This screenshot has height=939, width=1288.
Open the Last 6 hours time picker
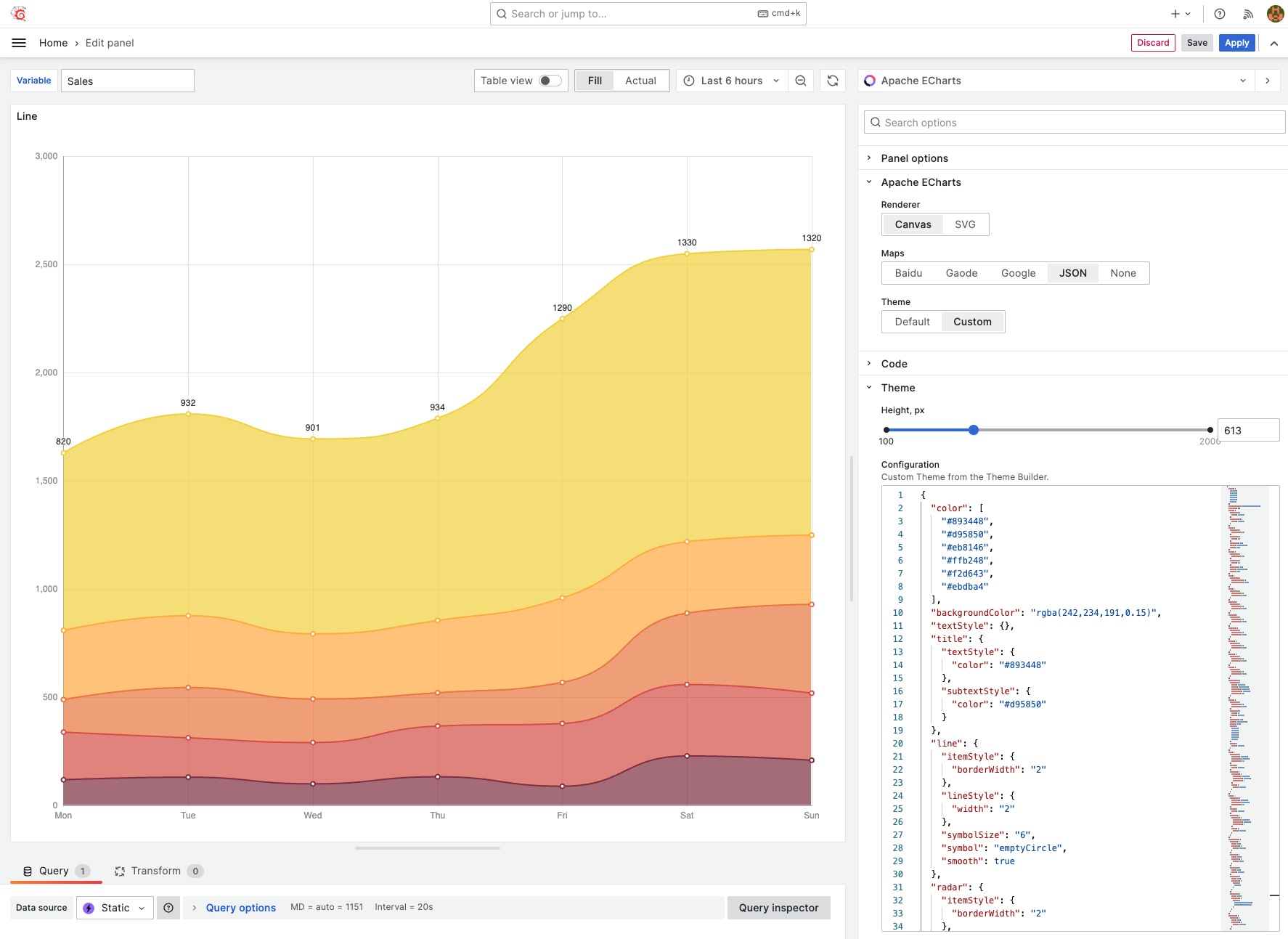point(730,81)
